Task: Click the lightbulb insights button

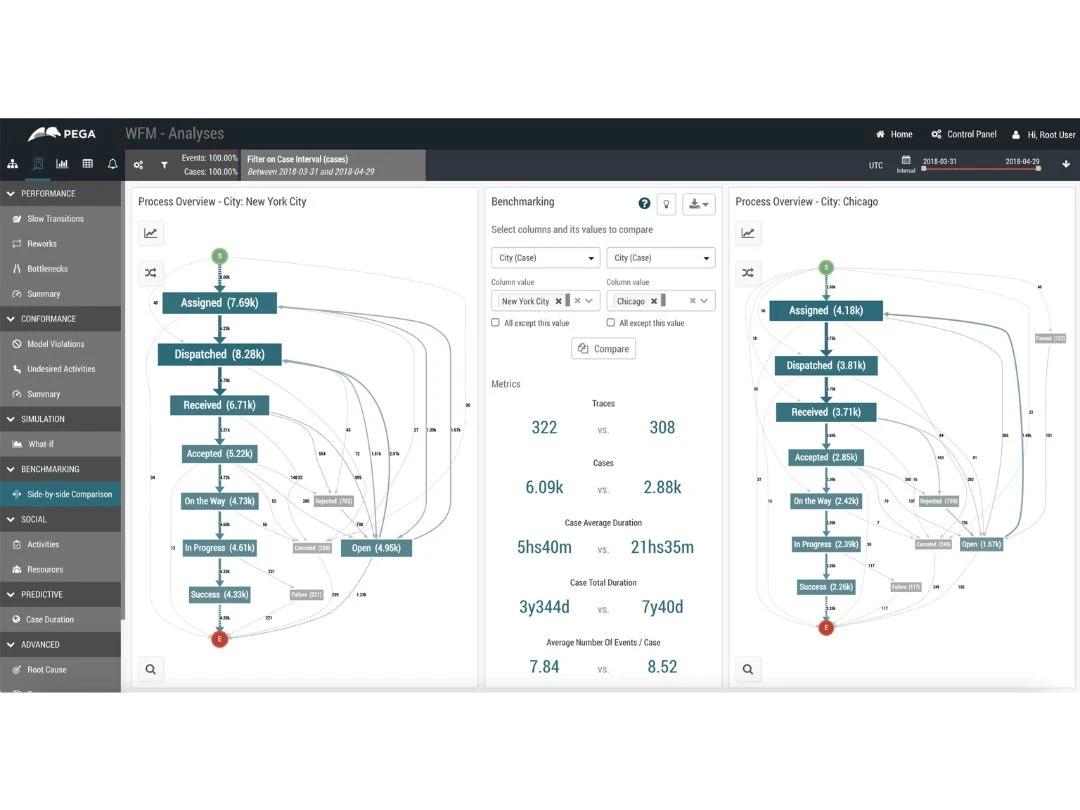Action: click(666, 204)
